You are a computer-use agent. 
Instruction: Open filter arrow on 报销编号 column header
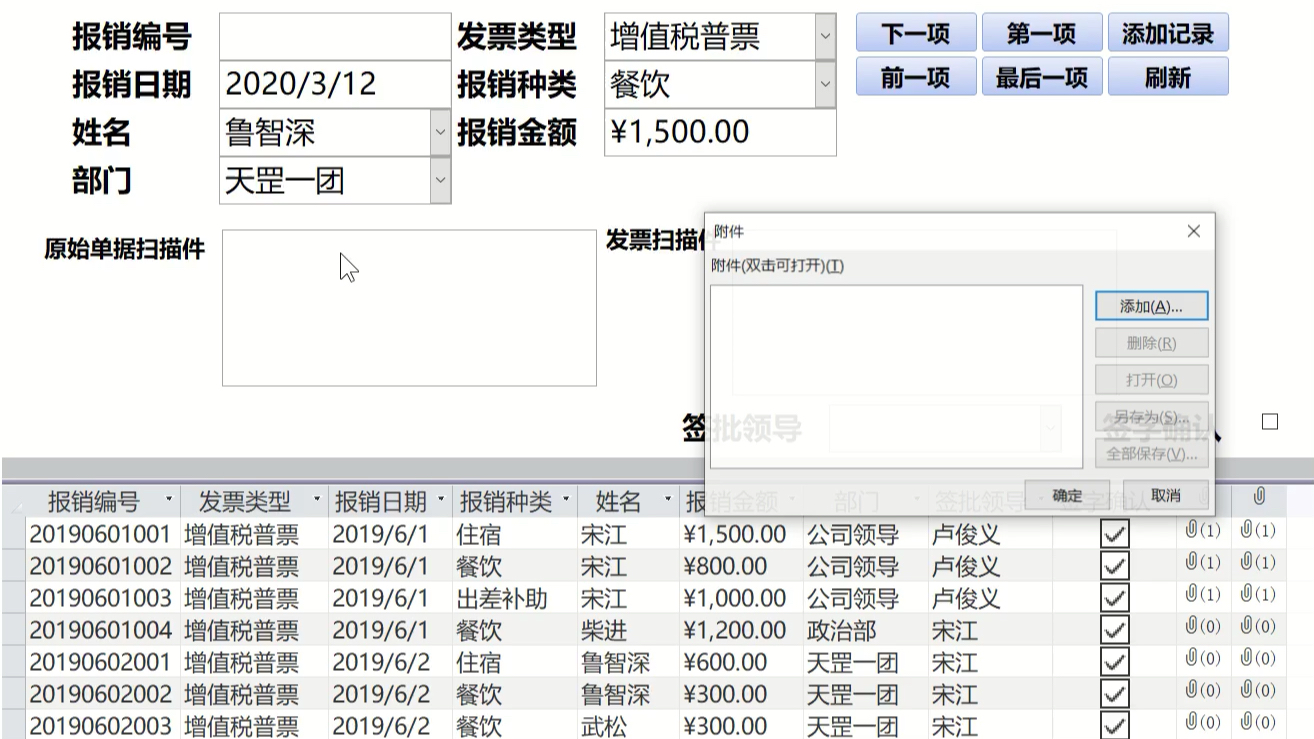[168, 499]
